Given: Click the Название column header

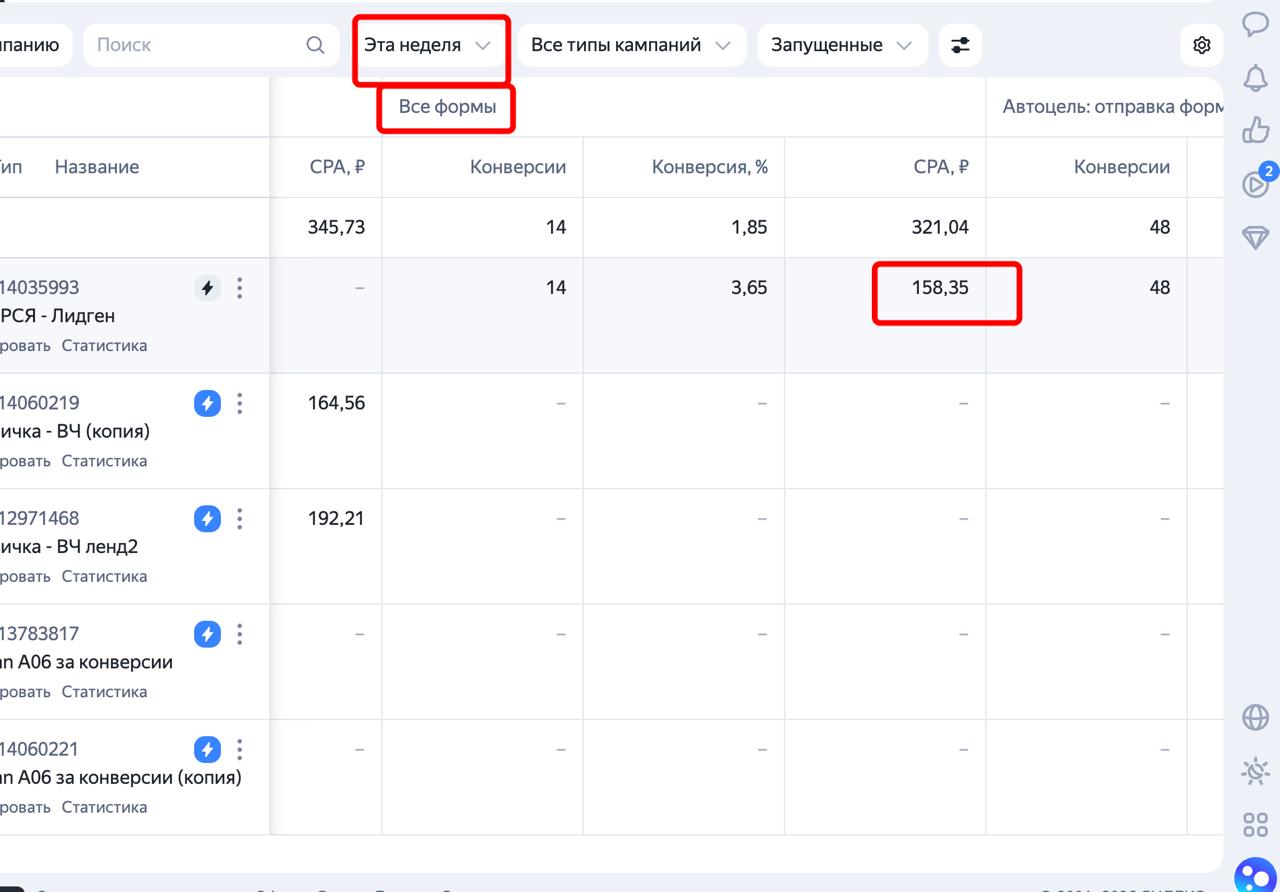Looking at the screenshot, I should [97, 167].
